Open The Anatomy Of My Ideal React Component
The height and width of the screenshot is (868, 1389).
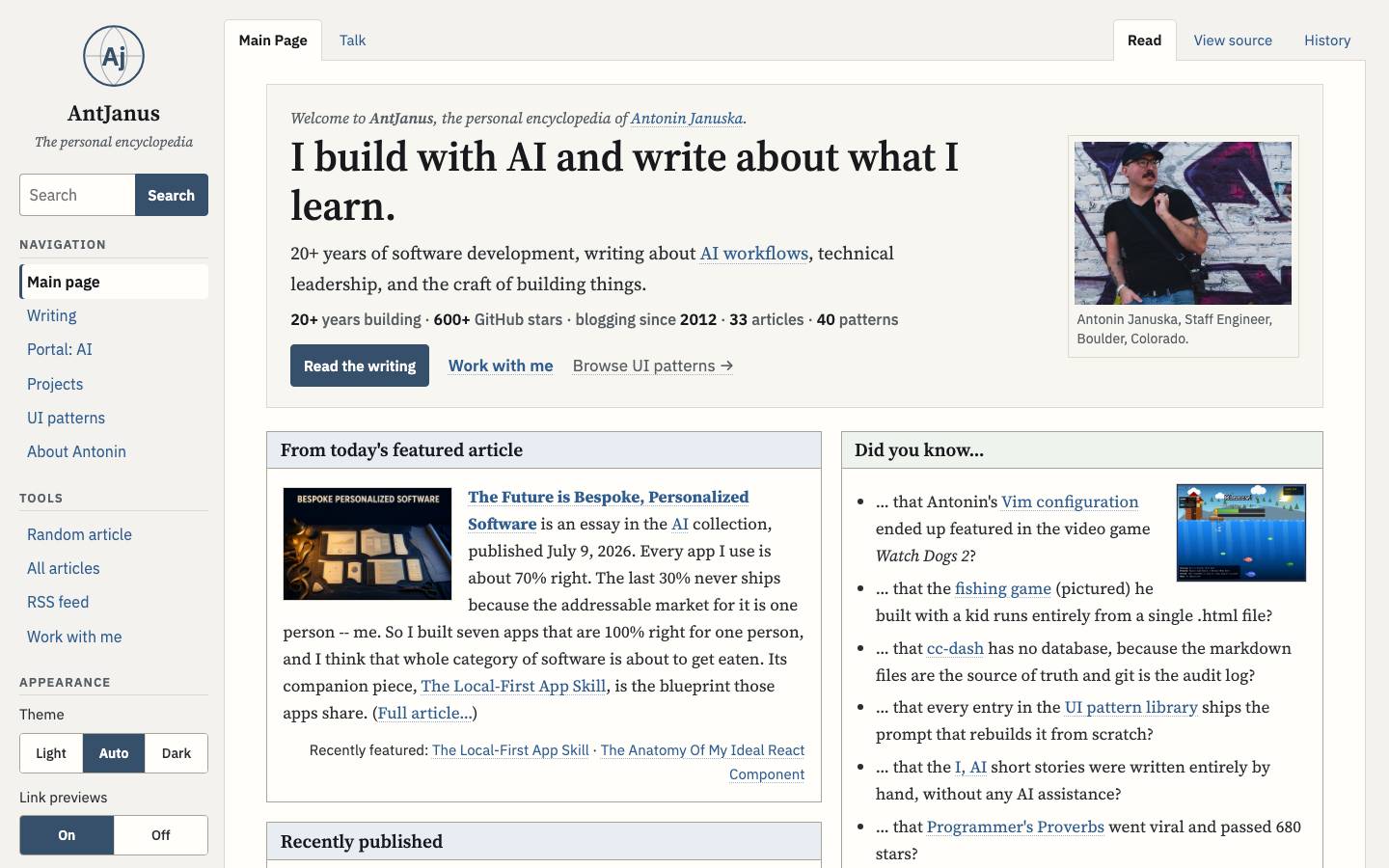[703, 762]
